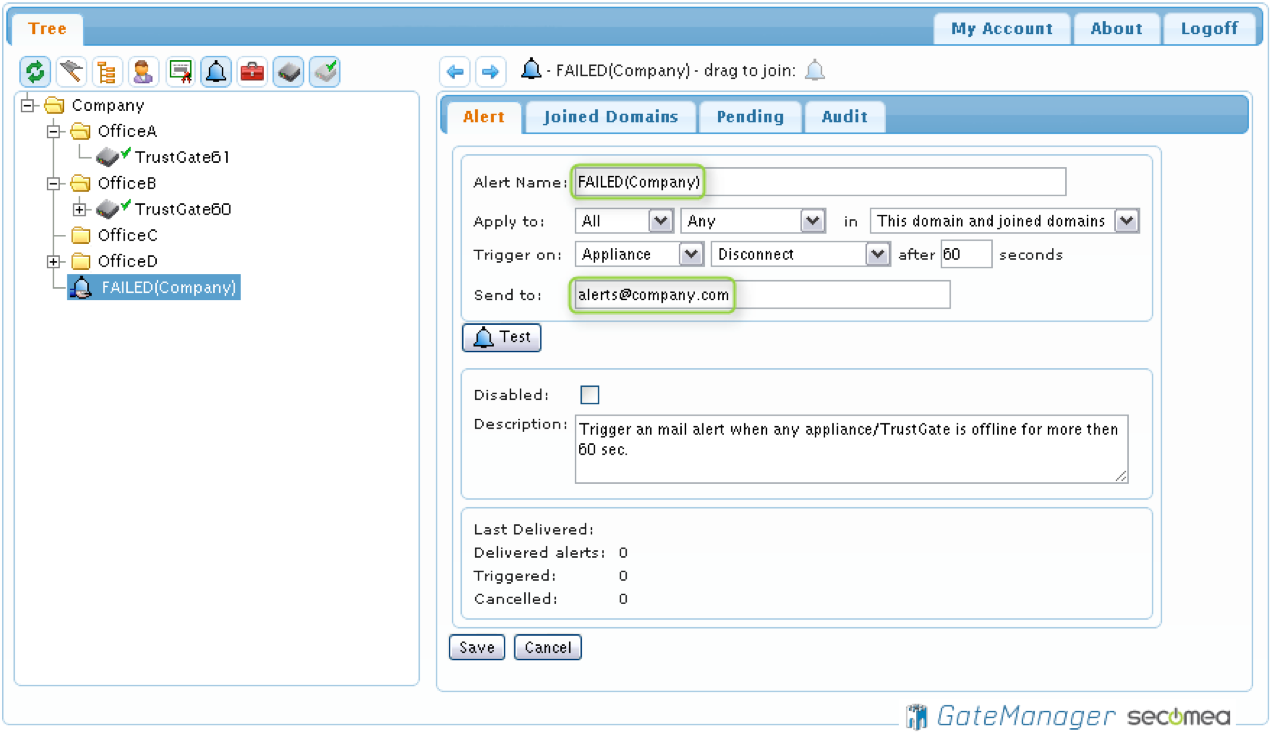The image size is (1277, 735).
Task: Click the Send to email field
Action: point(762,295)
